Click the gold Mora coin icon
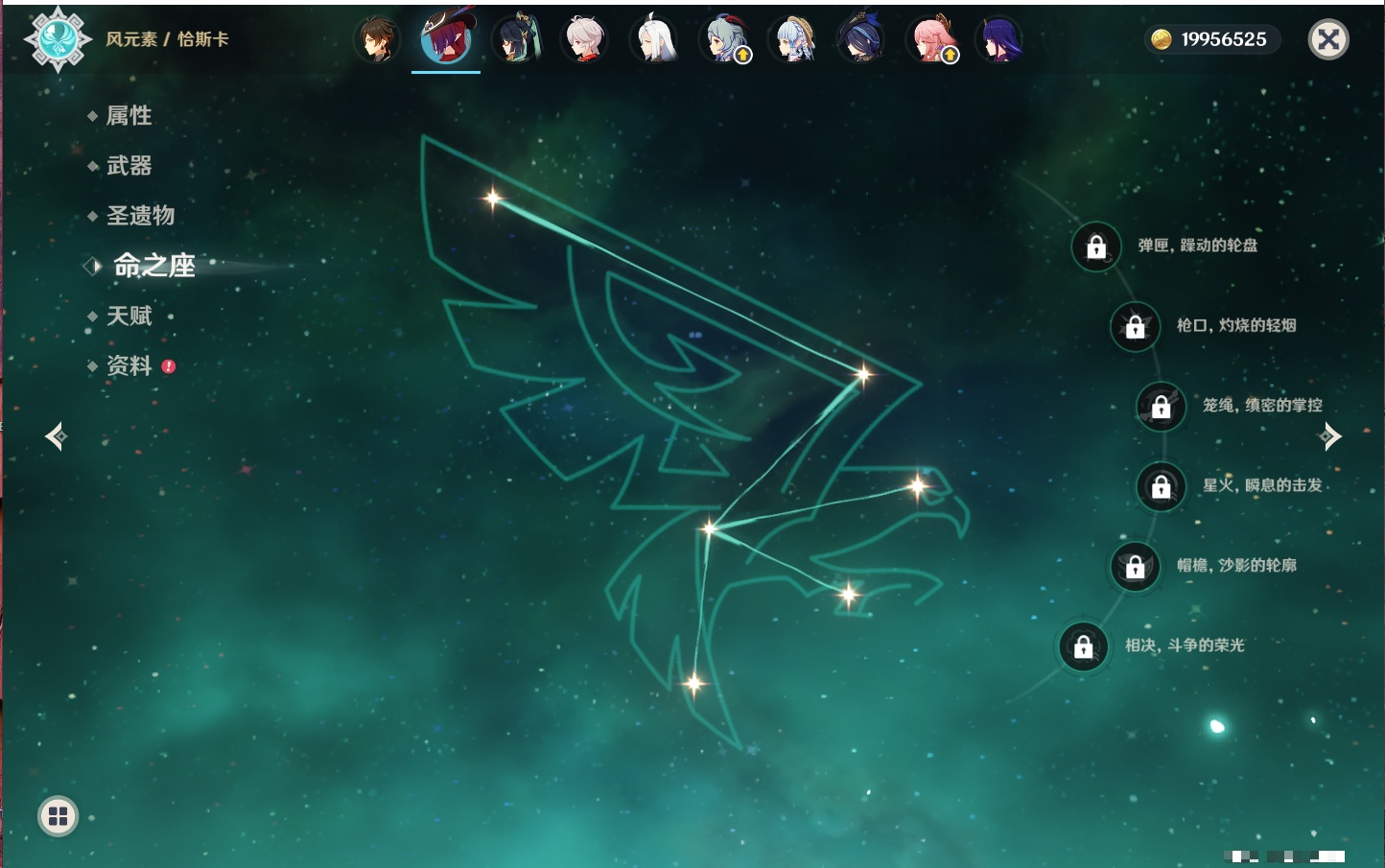 pyautogui.click(x=1161, y=39)
